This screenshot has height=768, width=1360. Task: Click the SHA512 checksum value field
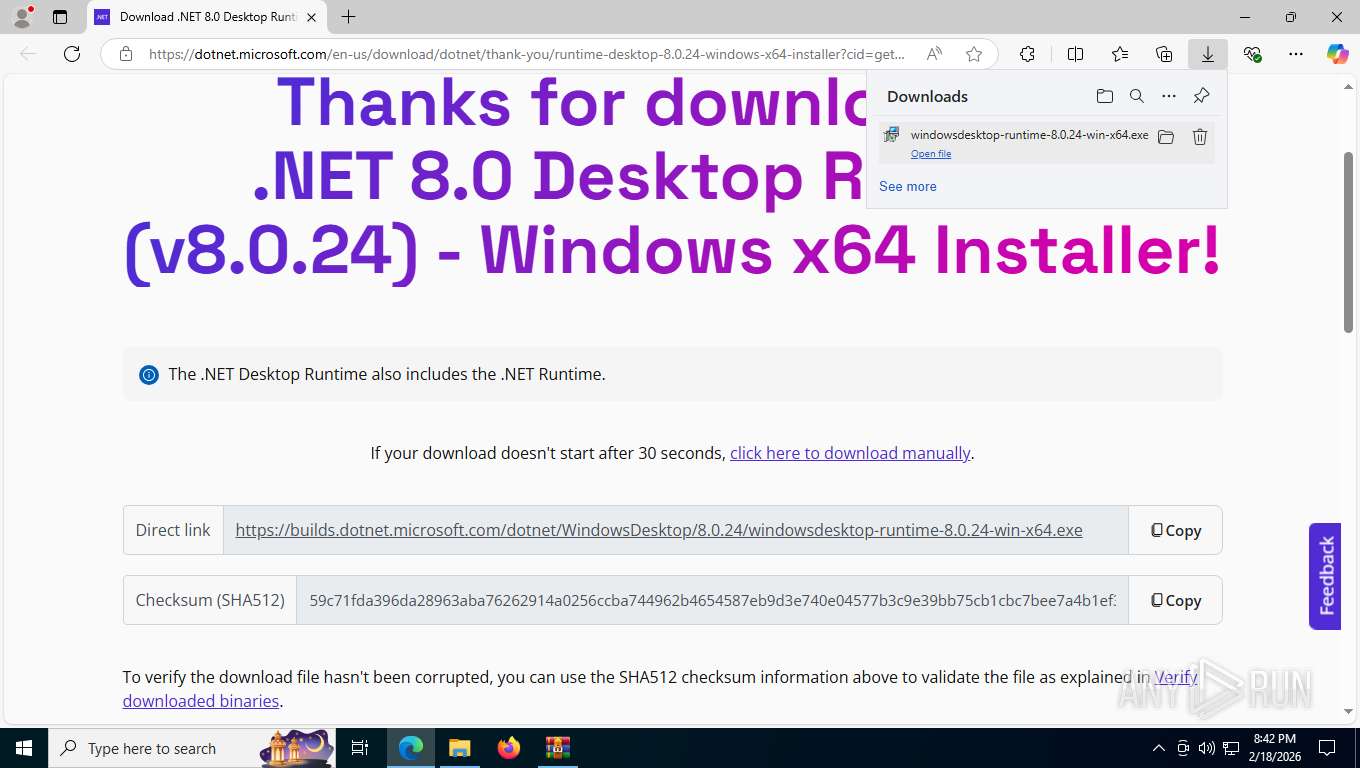point(712,600)
